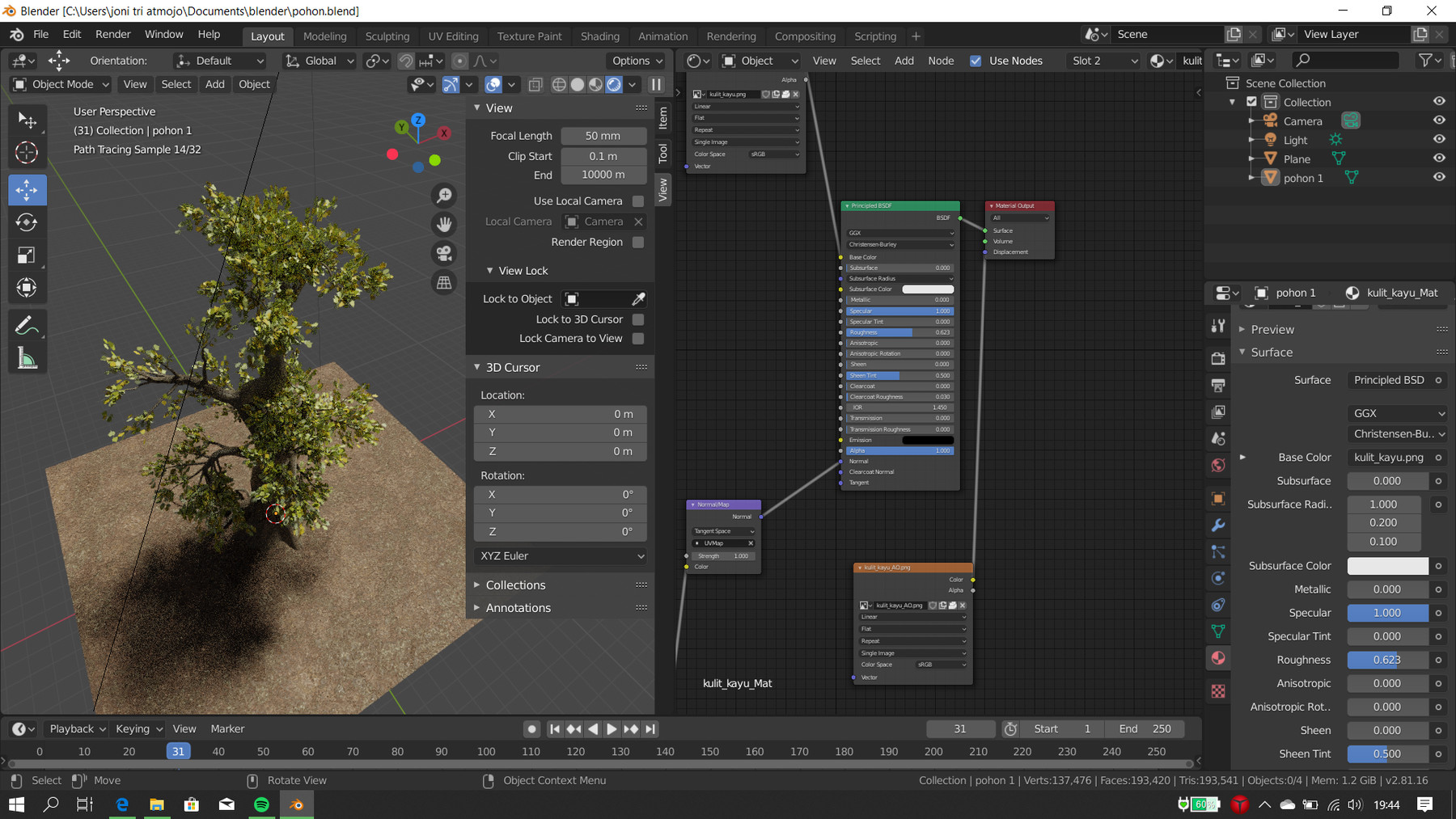1456x819 pixels.
Task: Launch Spotify from the taskbar
Action: click(x=260, y=804)
